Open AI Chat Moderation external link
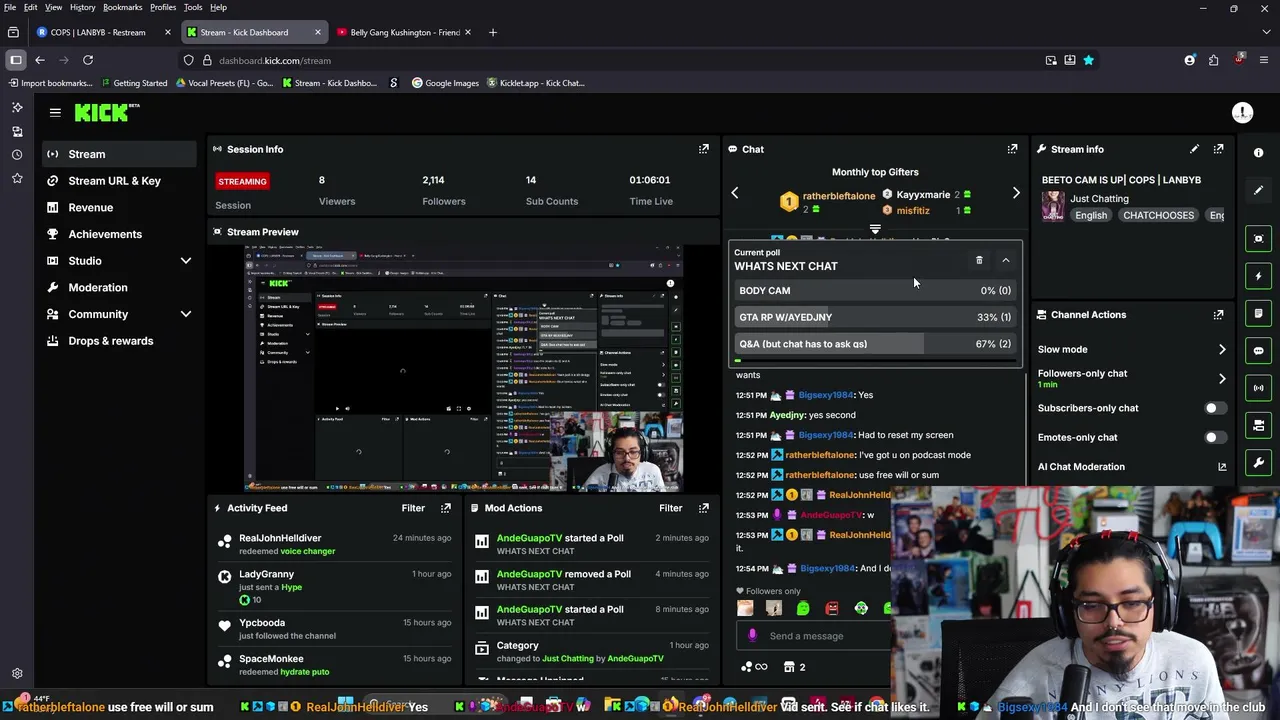Image resolution: width=1280 pixels, height=720 pixels. pyautogui.click(x=1221, y=467)
